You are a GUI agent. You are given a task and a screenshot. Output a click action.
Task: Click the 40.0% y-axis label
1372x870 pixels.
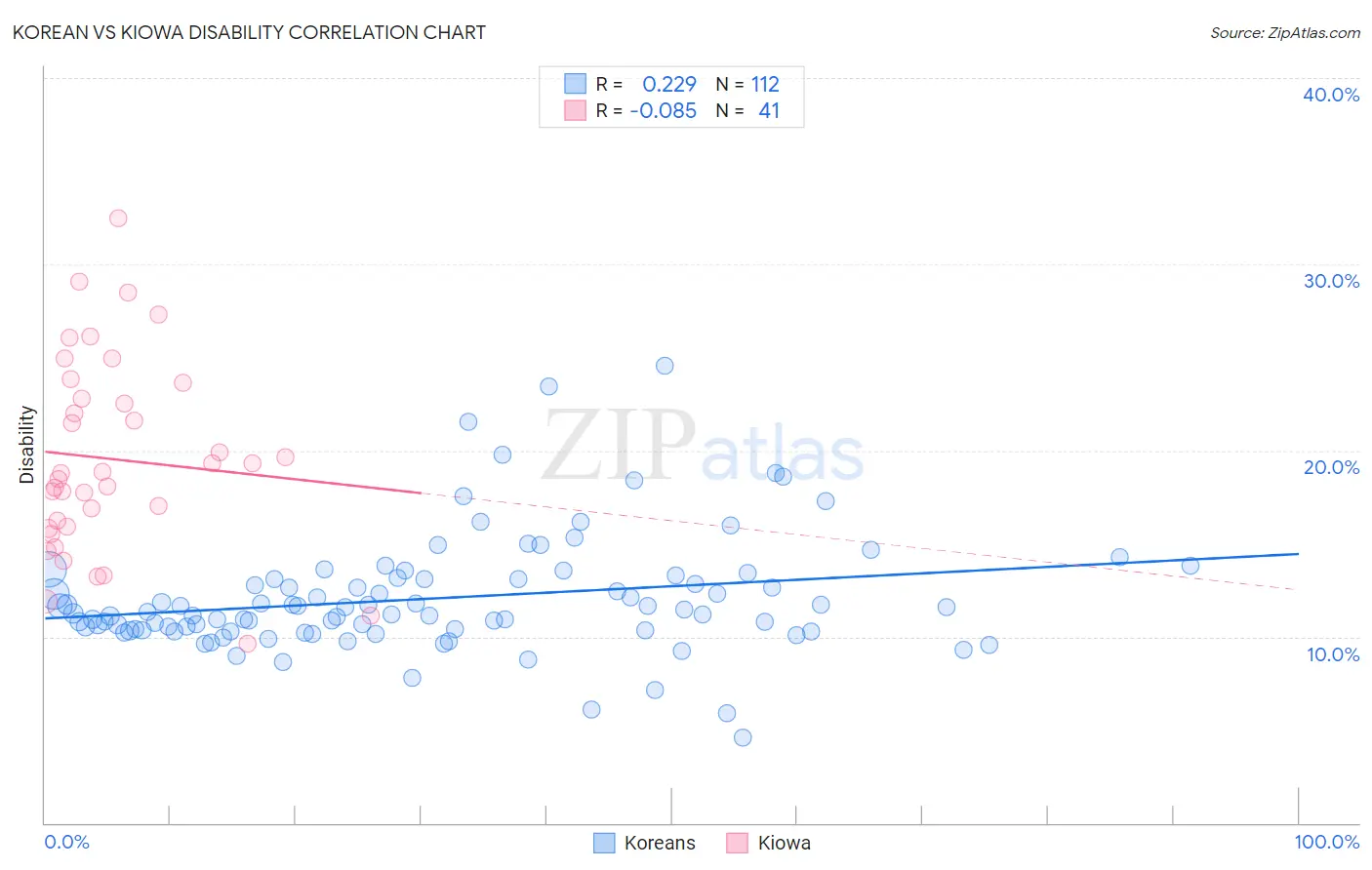pyautogui.click(x=1331, y=95)
